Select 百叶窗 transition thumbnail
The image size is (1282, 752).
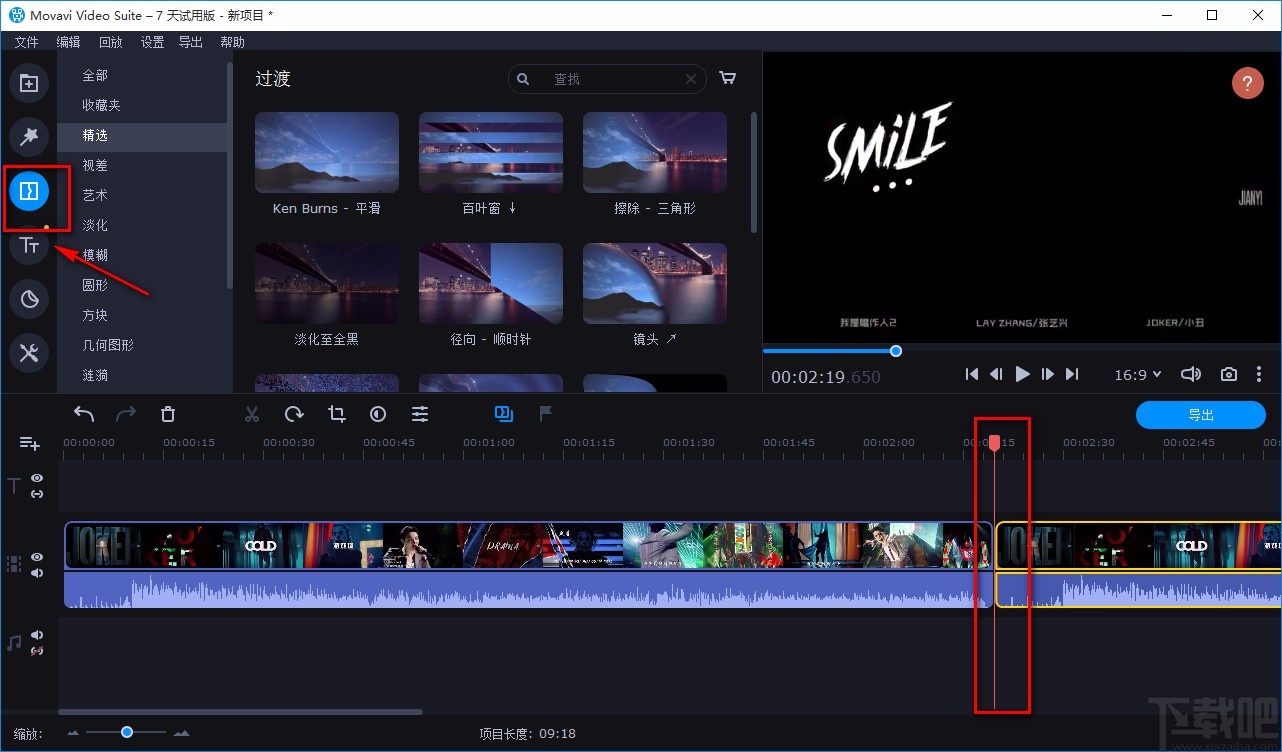[491, 152]
